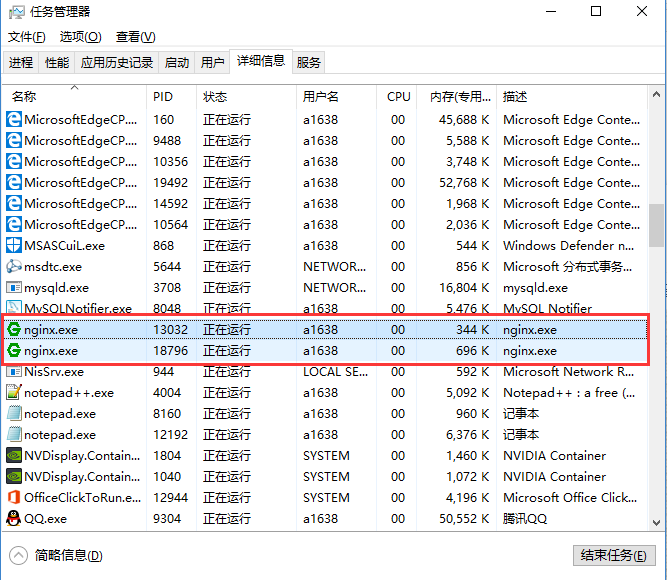Click the scrollbar down arrow
667x580 pixels.
[656, 523]
